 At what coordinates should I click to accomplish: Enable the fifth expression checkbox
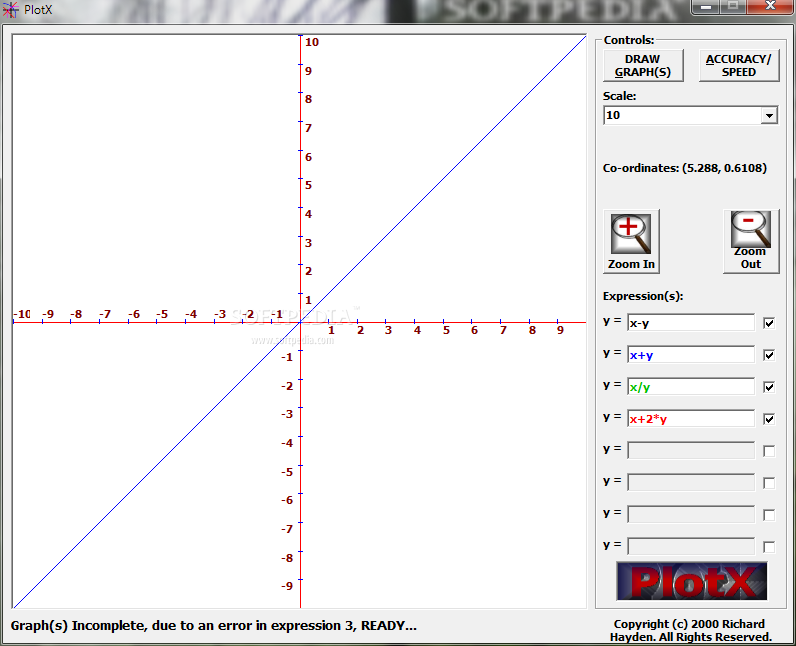(769, 451)
